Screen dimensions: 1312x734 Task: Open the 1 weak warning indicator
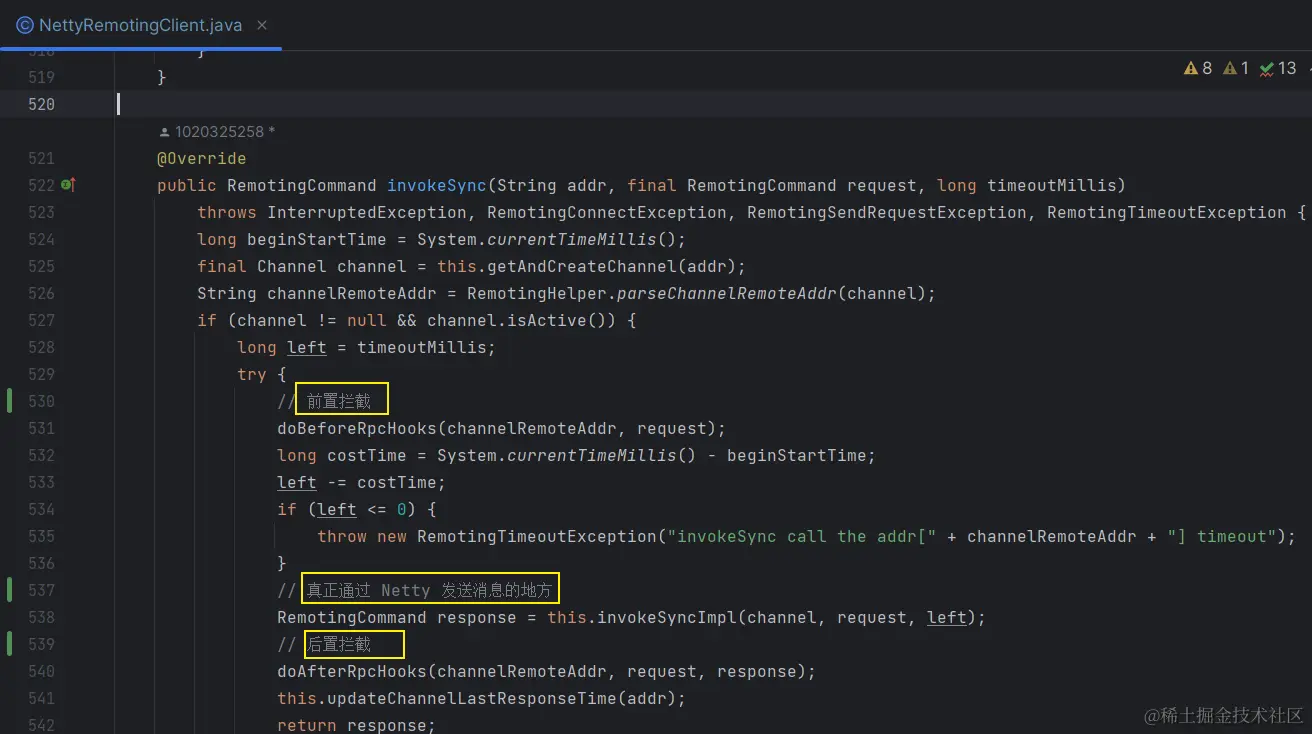point(1237,68)
